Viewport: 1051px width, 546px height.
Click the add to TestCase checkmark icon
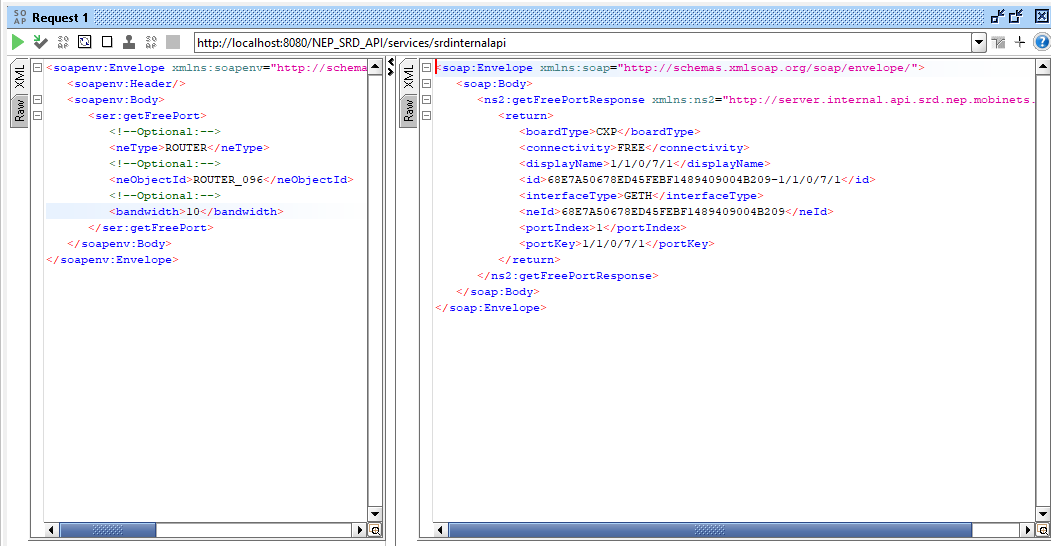[x=40, y=42]
